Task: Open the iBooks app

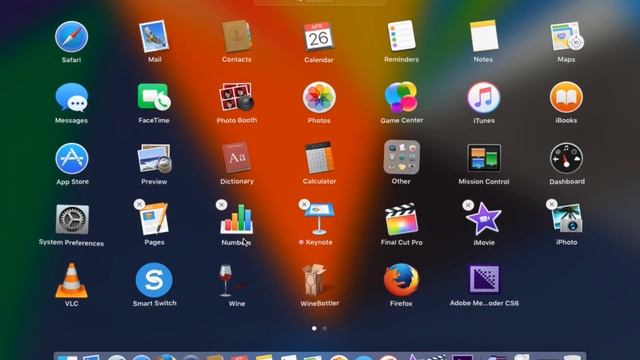Action: 566,97
